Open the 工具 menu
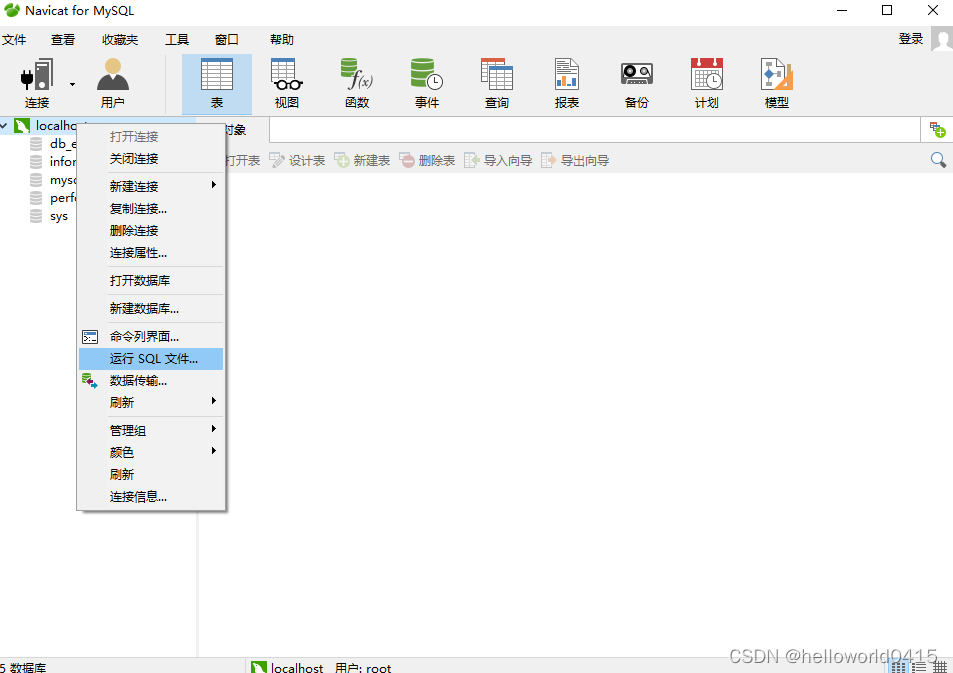Image resolution: width=953 pixels, height=673 pixels. pos(177,40)
